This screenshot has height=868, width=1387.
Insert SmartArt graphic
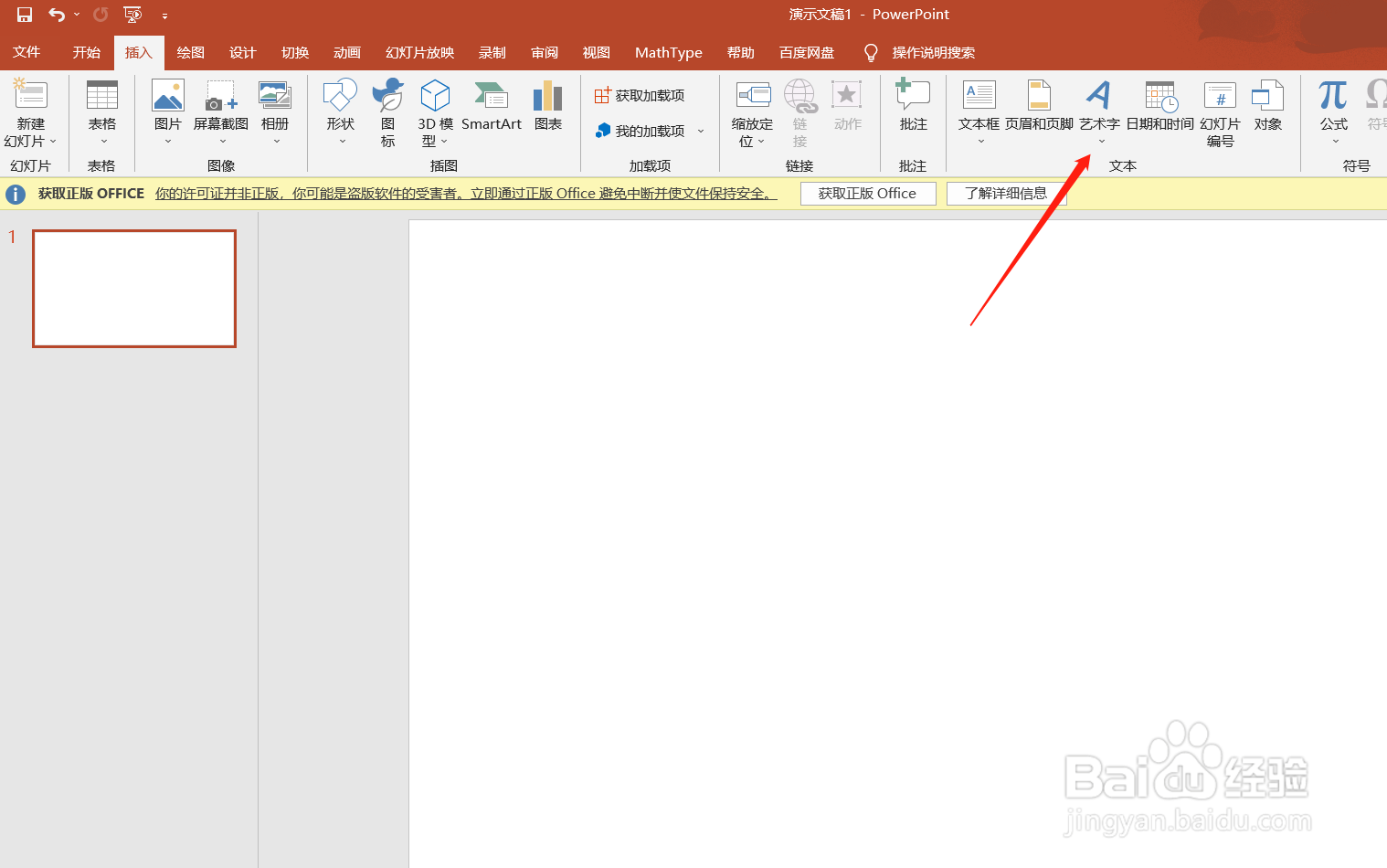(x=492, y=106)
